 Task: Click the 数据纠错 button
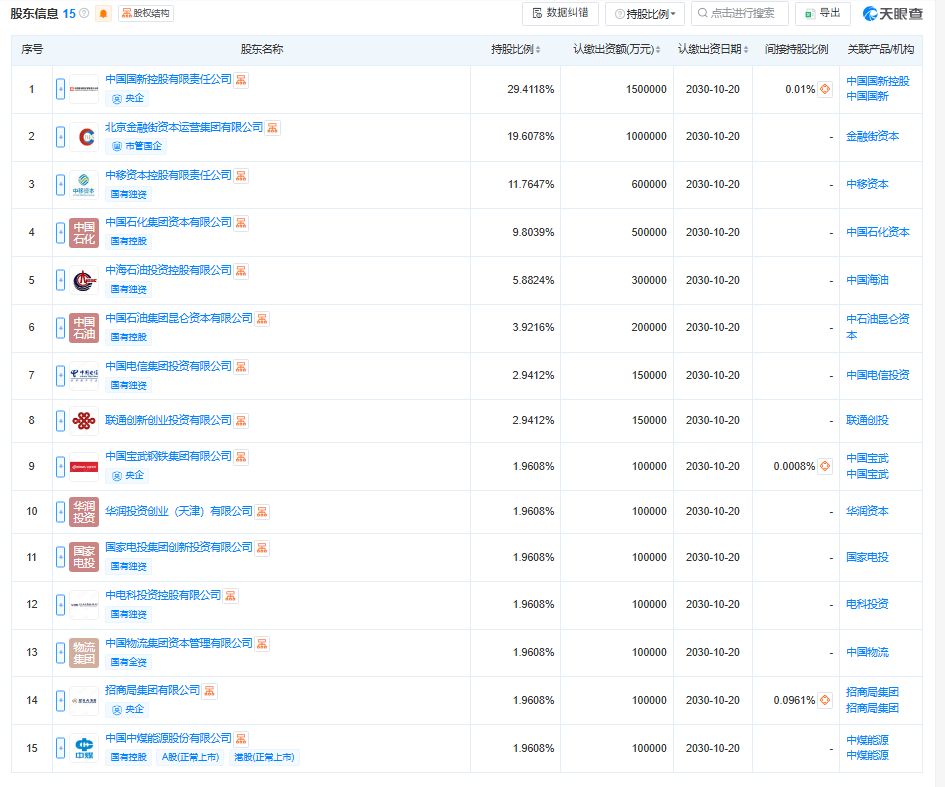click(560, 14)
